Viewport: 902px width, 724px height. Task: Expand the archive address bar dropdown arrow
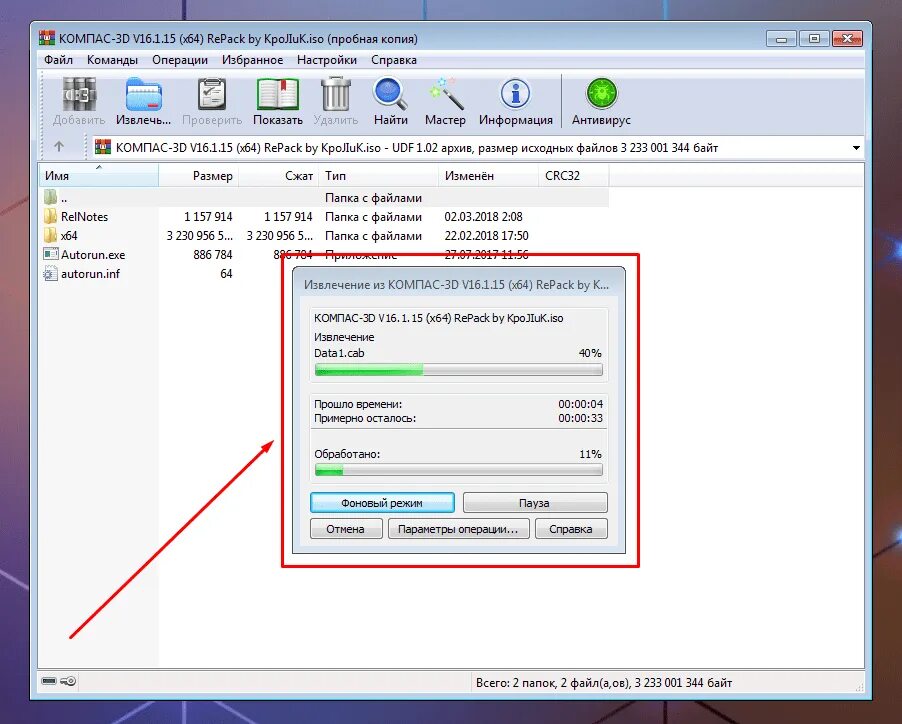[x=856, y=148]
